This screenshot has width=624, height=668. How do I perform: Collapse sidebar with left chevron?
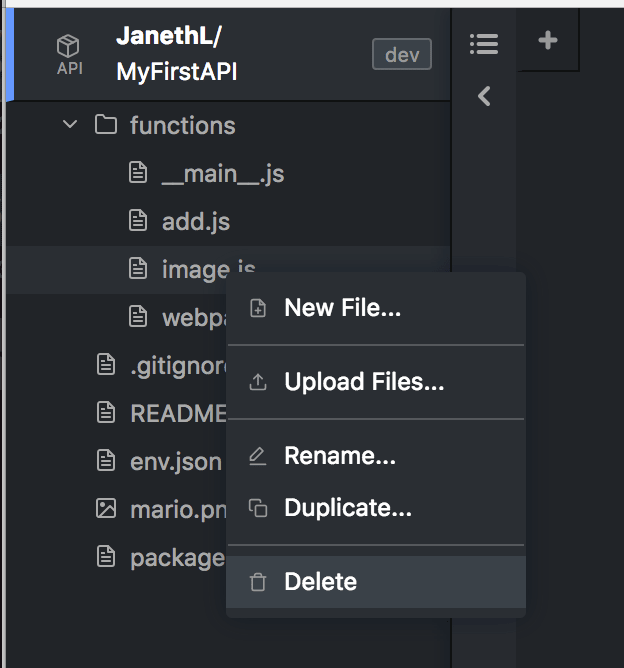pyautogui.click(x=484, y=96)
